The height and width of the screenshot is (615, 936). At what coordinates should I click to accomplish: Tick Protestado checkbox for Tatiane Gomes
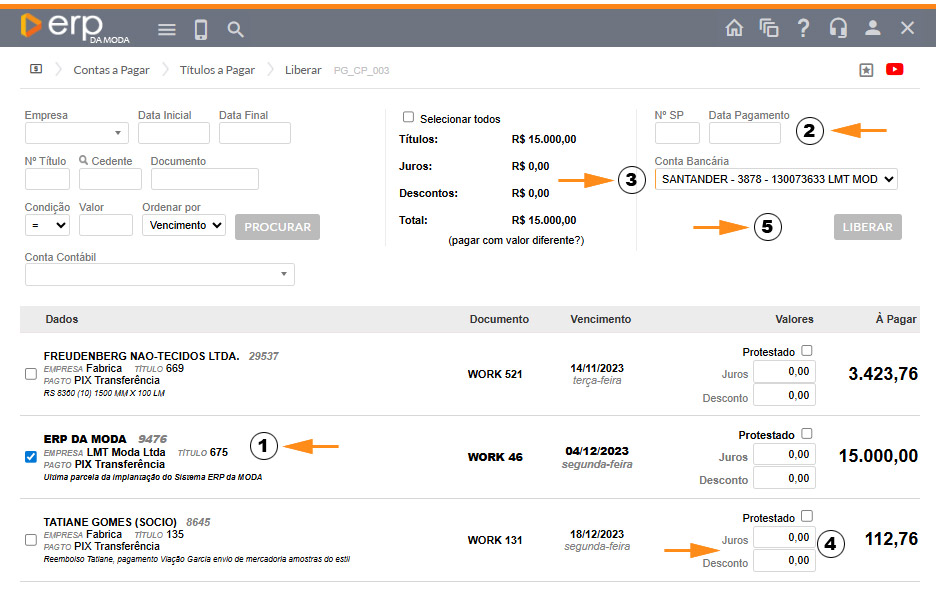[807, 518]
